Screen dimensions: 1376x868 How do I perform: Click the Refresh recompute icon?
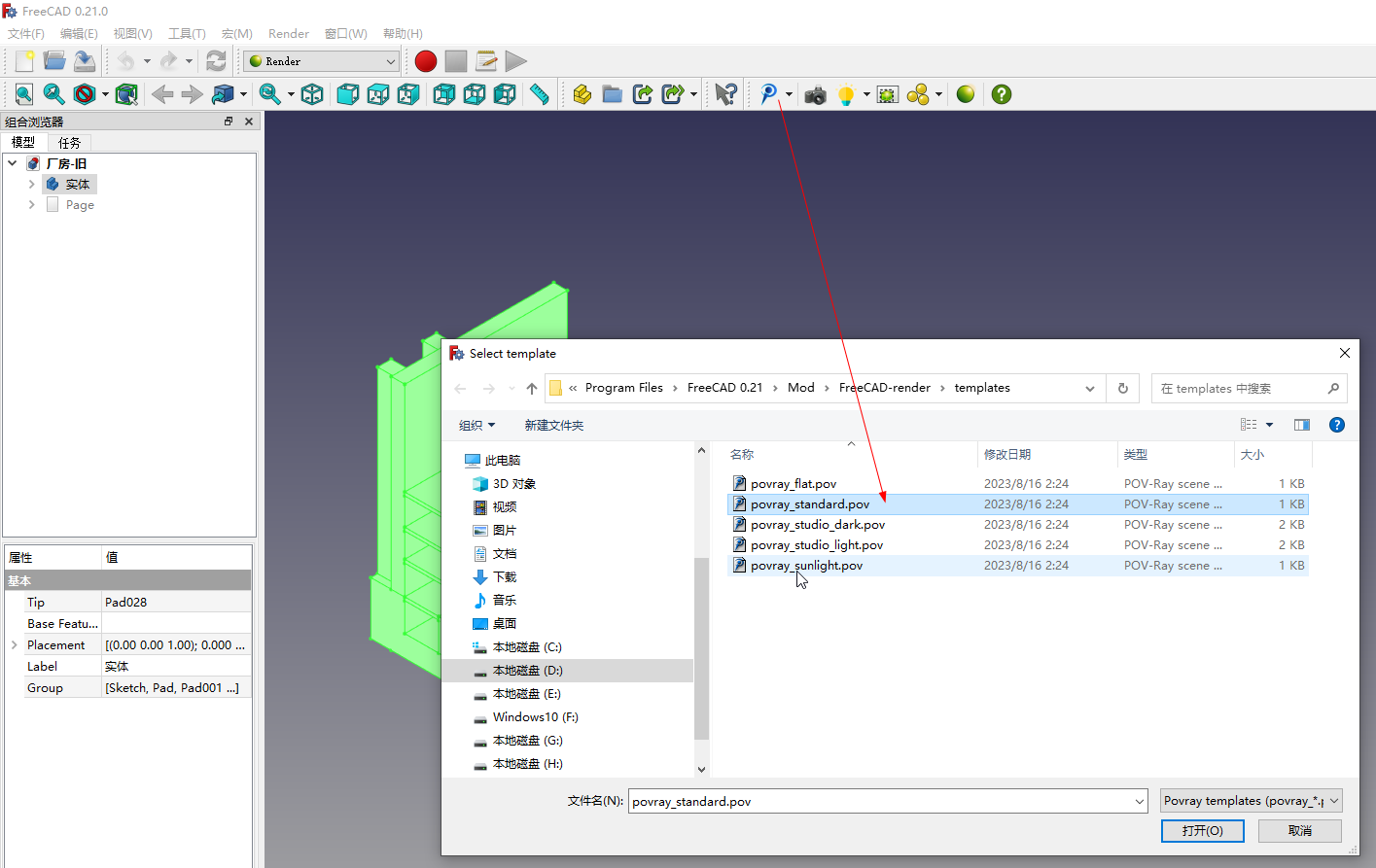click(216, 61)
